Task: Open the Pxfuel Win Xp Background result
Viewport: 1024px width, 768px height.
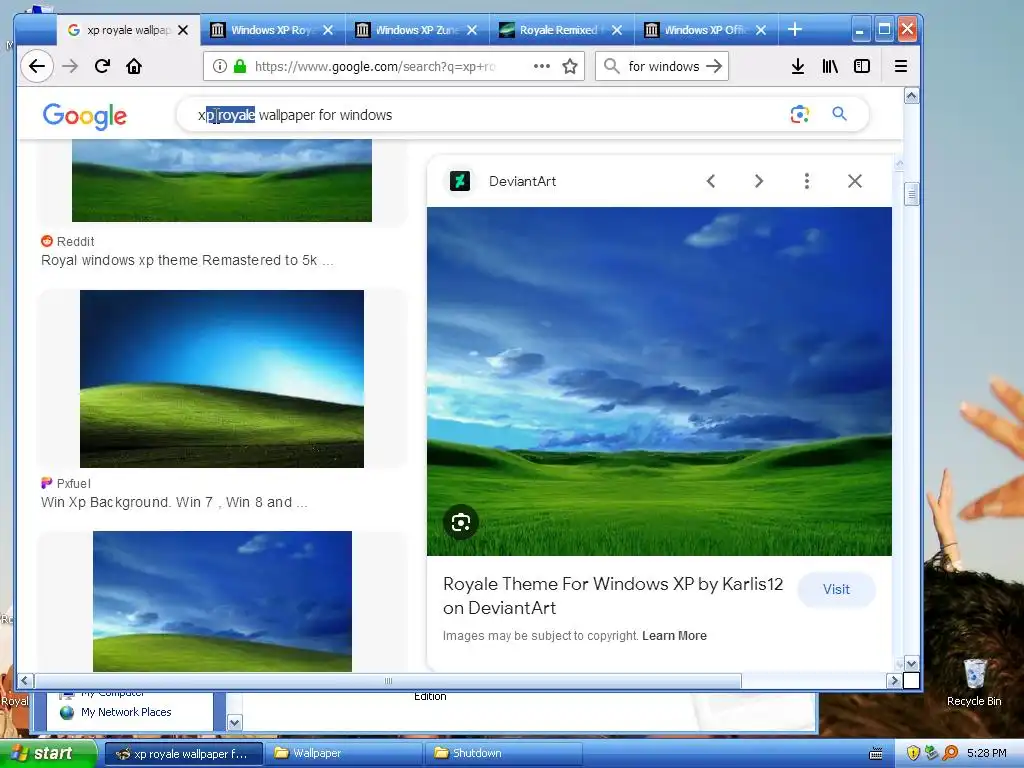Action: click(174, 502)
